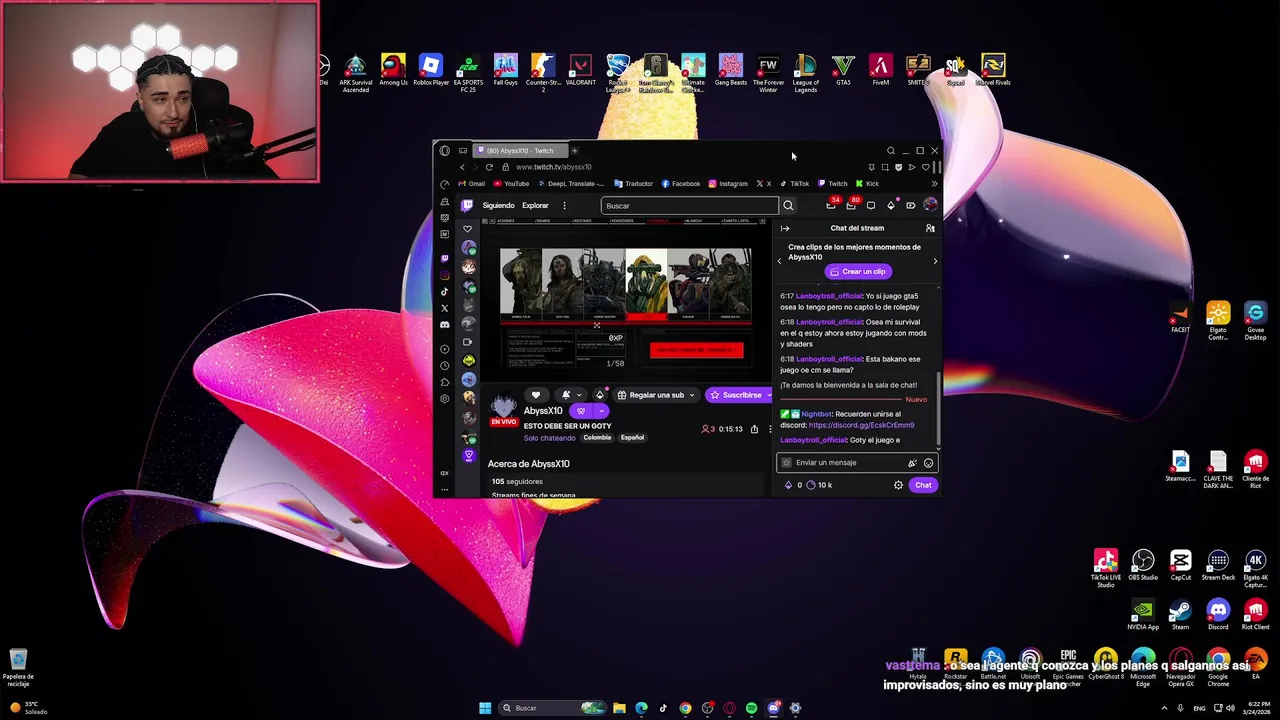The image size is (1280, 720).
Task: Click the Share stream icon
Action: (x=754, y=429)
